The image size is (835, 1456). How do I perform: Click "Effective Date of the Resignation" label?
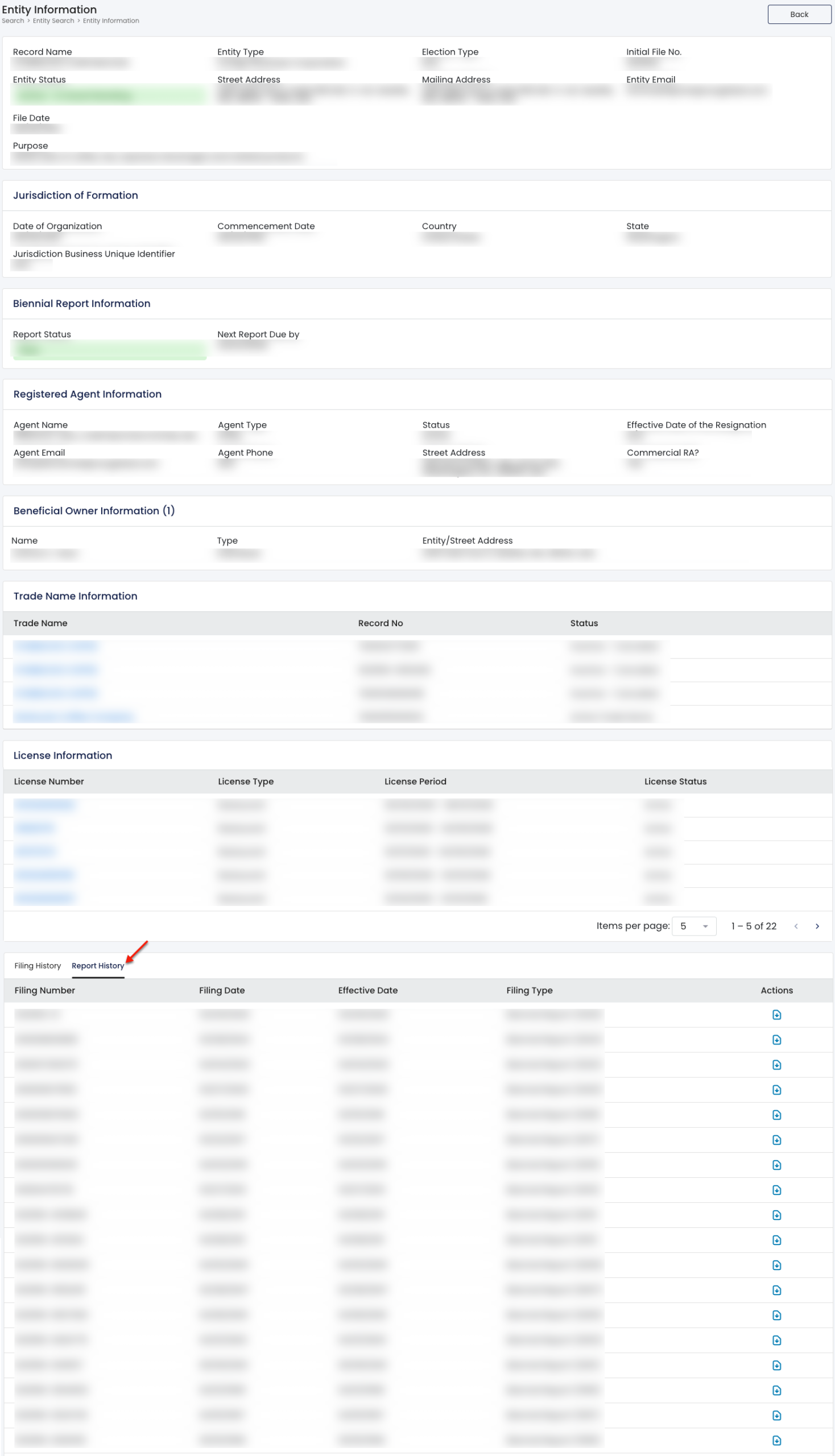coord(696,425)
